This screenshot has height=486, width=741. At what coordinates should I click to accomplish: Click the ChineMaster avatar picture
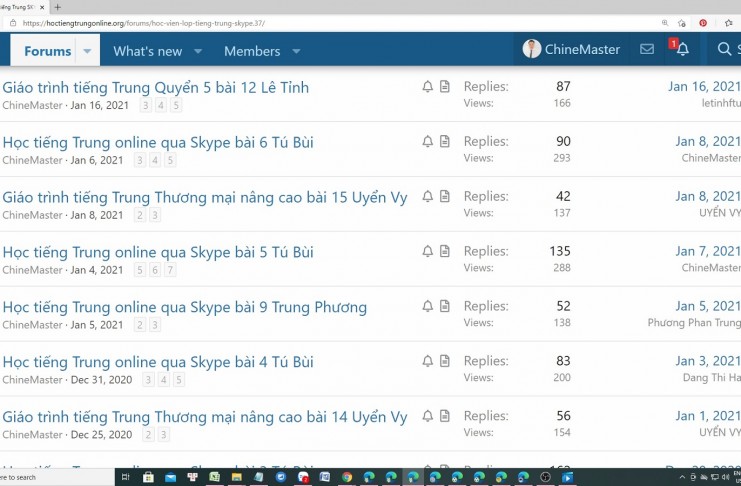point(531,49)
